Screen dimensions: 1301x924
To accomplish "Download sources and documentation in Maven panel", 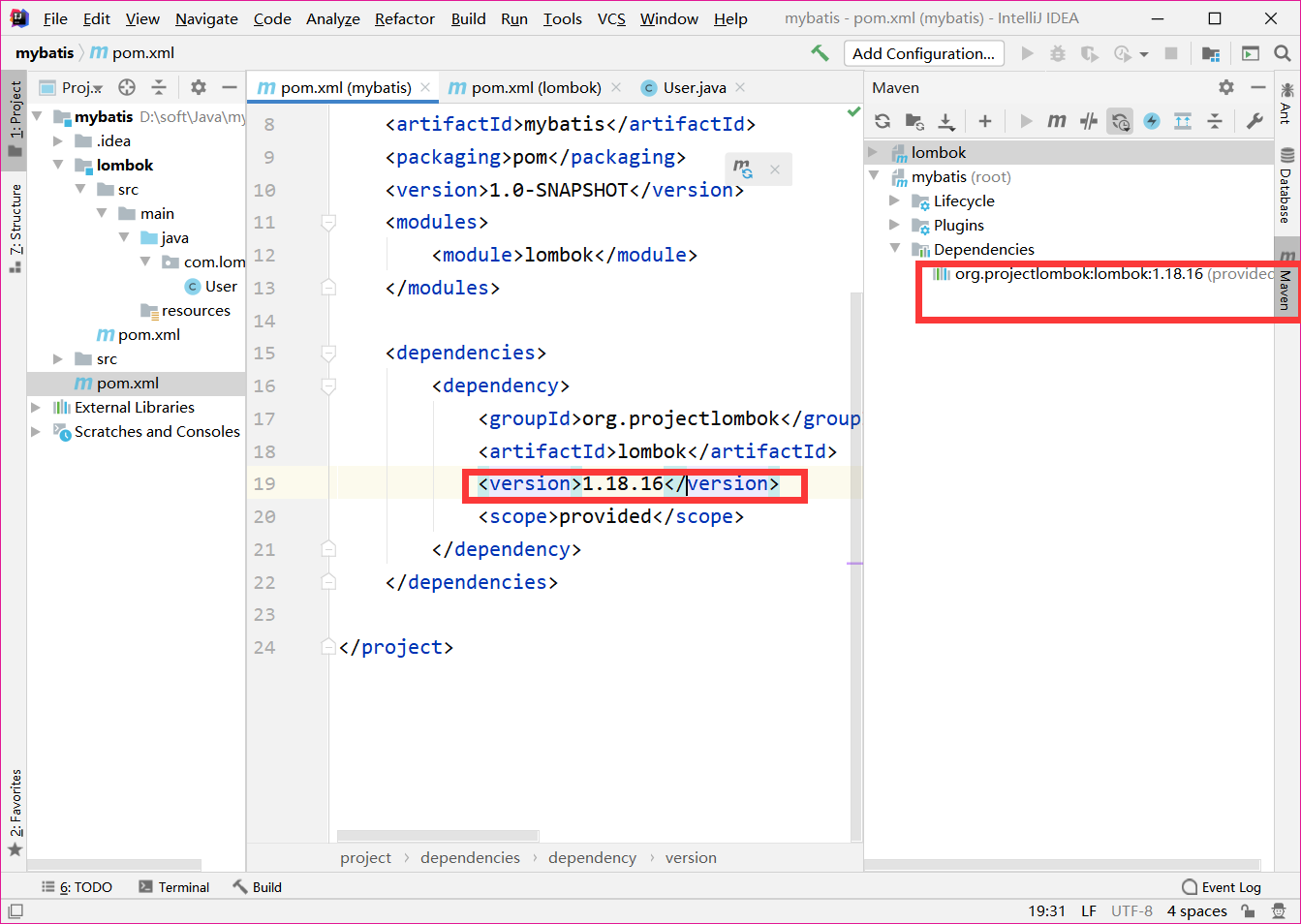I will pos(946,121).
